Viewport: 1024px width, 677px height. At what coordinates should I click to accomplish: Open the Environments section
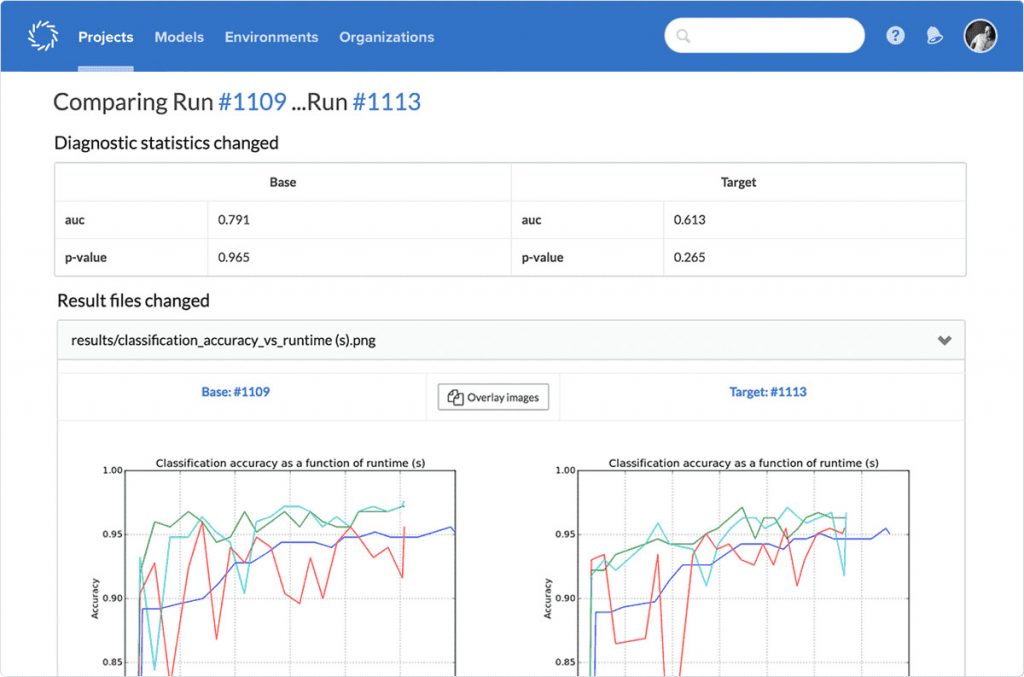271,37
